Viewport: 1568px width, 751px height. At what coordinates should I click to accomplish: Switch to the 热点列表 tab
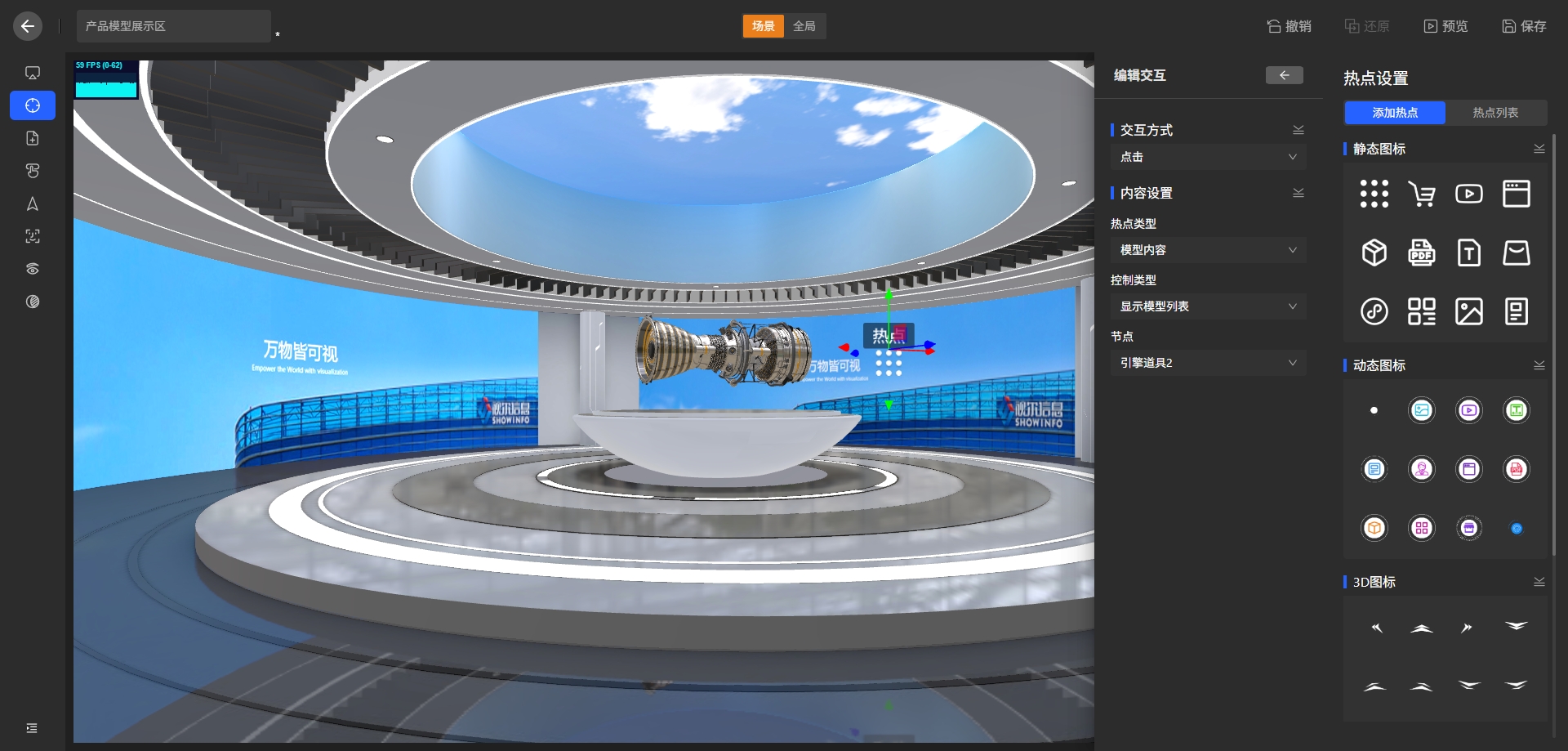coord(1494,113)
